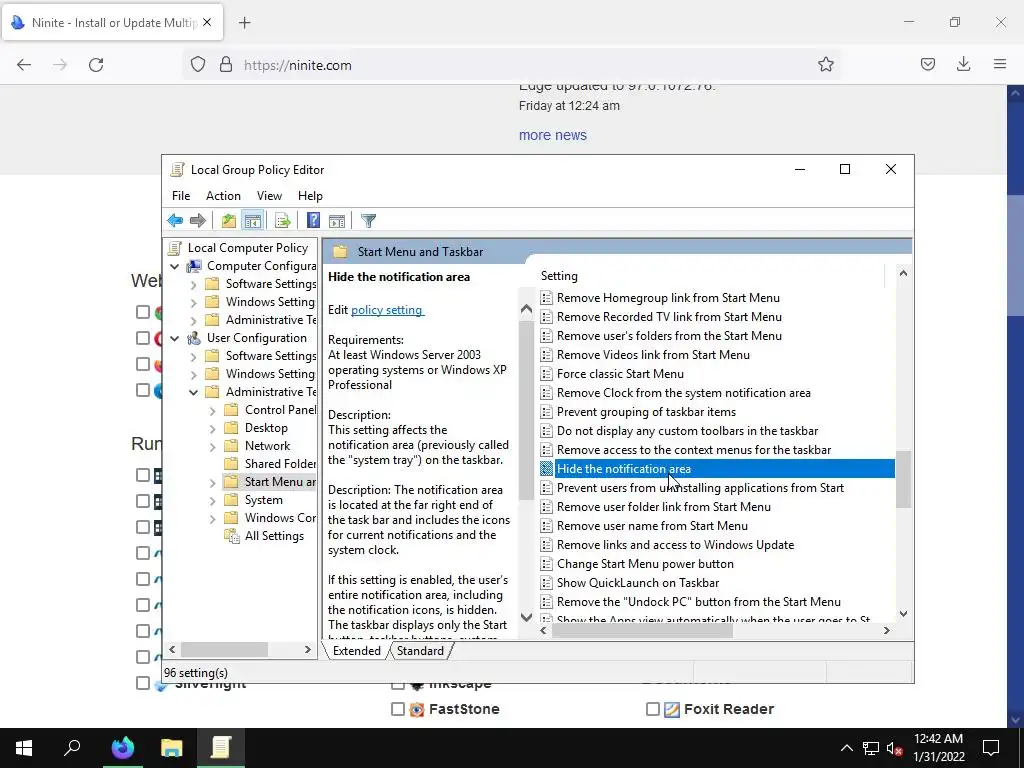Click the network tray icon
This screenshot has height=768, width=1024.
click(x=871, y=748)
